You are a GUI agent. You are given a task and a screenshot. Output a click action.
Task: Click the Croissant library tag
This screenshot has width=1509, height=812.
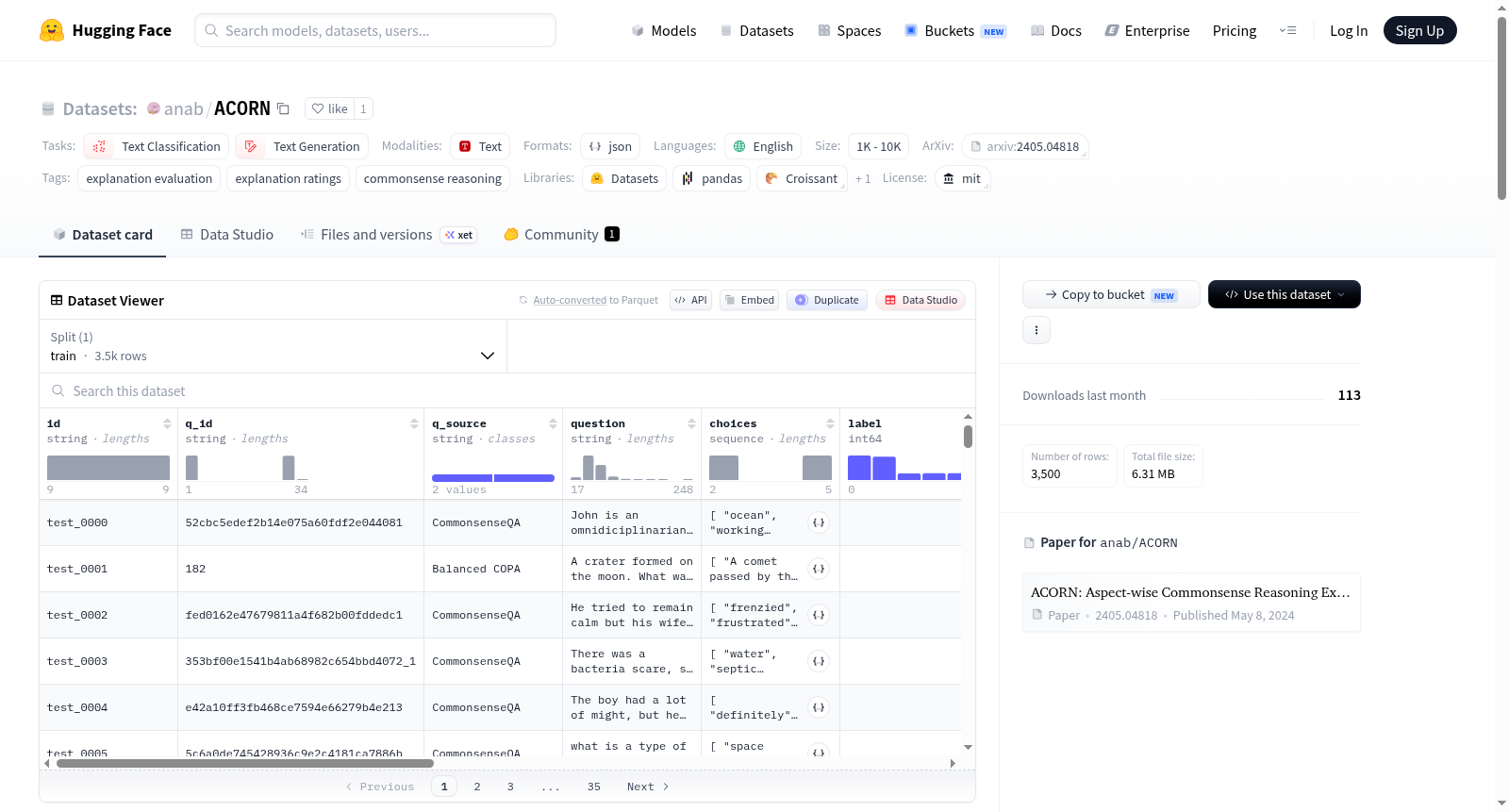coord(802,178)
